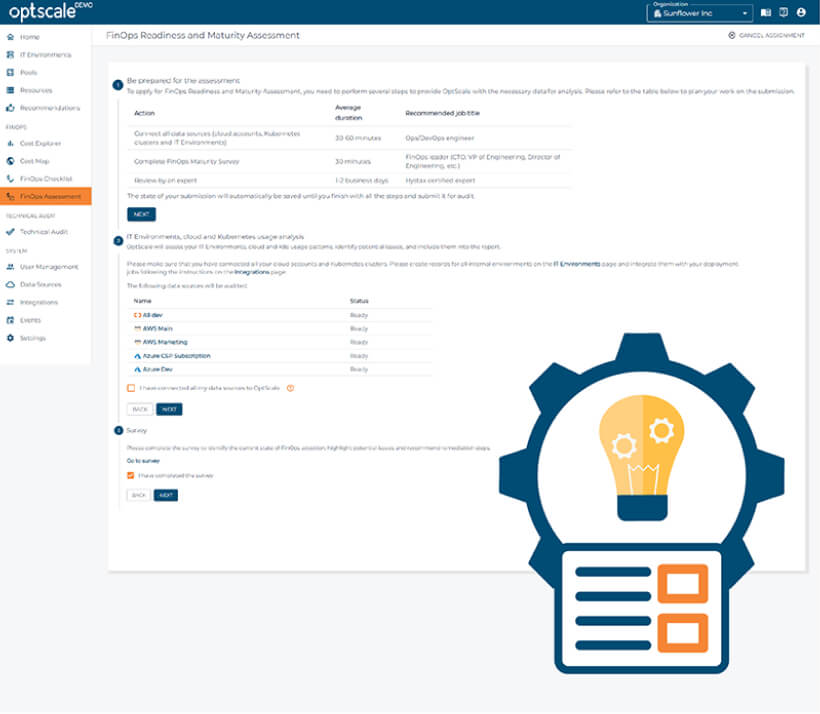The height and width of the screenshot is (714, 820).
Task: Select FinOps Assessment in the sidebar
Action: pyautogui.click(x=45, y=196)
